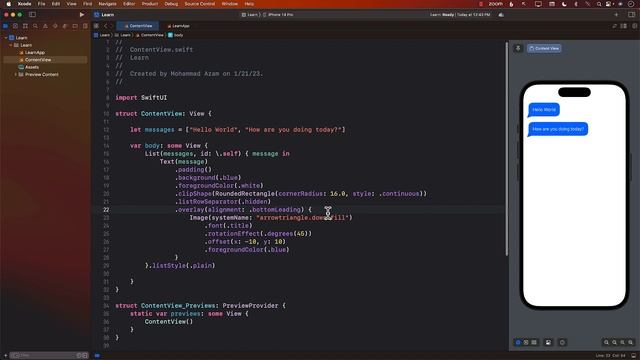Open the Learn scheme selector
This screenshot has width=640, height=360.
pos(250,15)
